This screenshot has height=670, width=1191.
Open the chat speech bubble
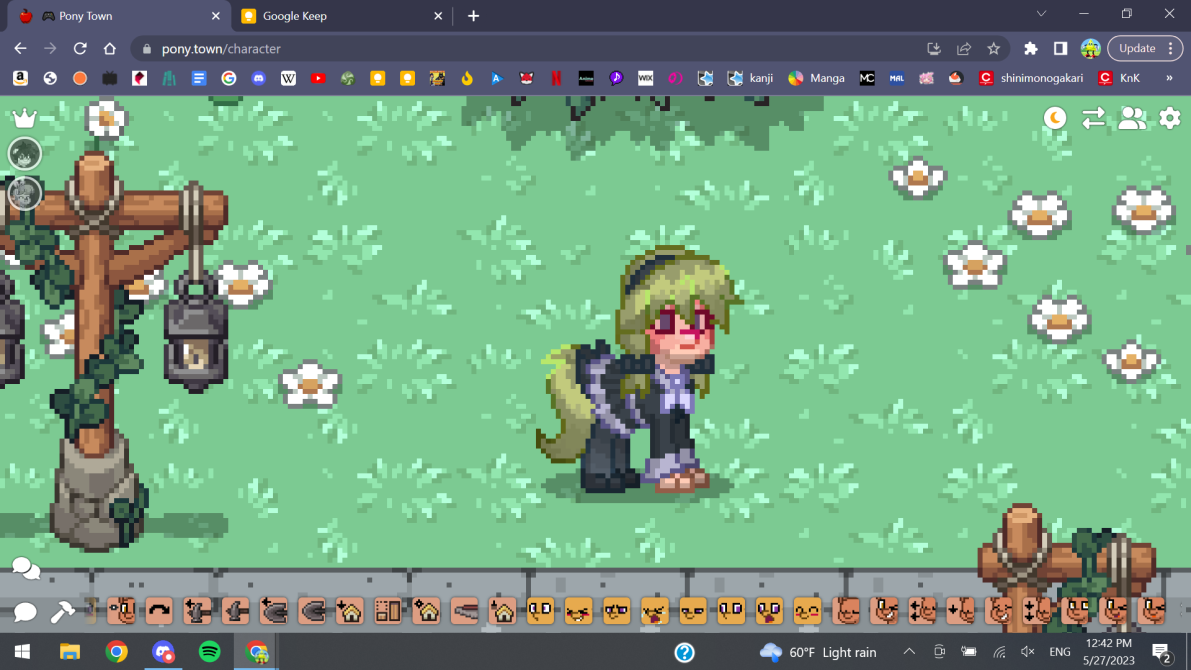coord(25,611)
